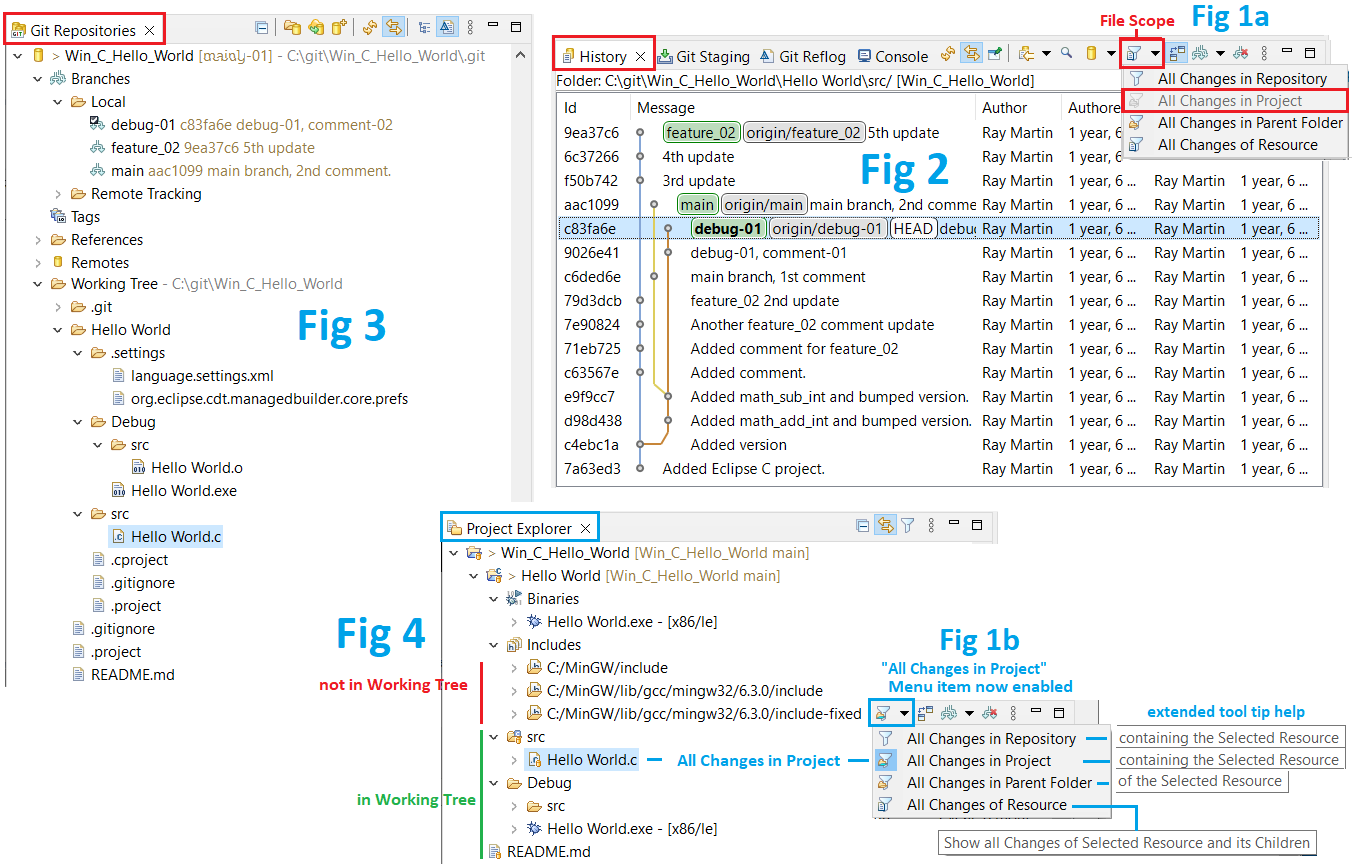Click the repository cylinder icon in History toolbar
Screen dimensions: 1352x866
pos(1091,53)
